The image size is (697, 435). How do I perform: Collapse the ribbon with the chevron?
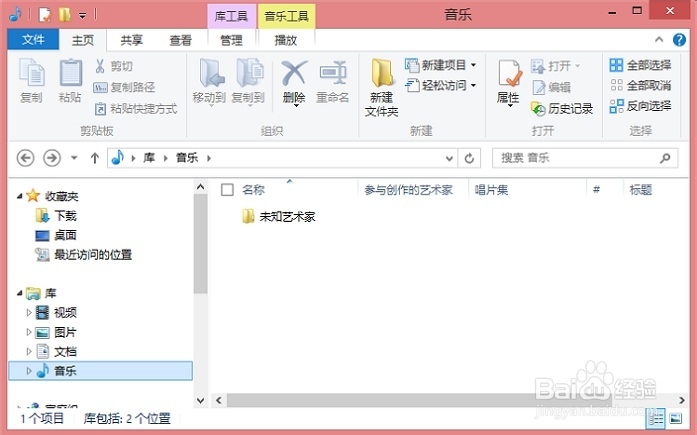659,40
